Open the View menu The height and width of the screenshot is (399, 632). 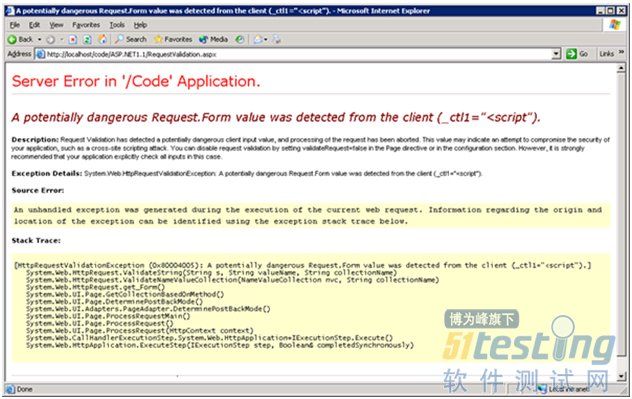(x=56, y=25)
